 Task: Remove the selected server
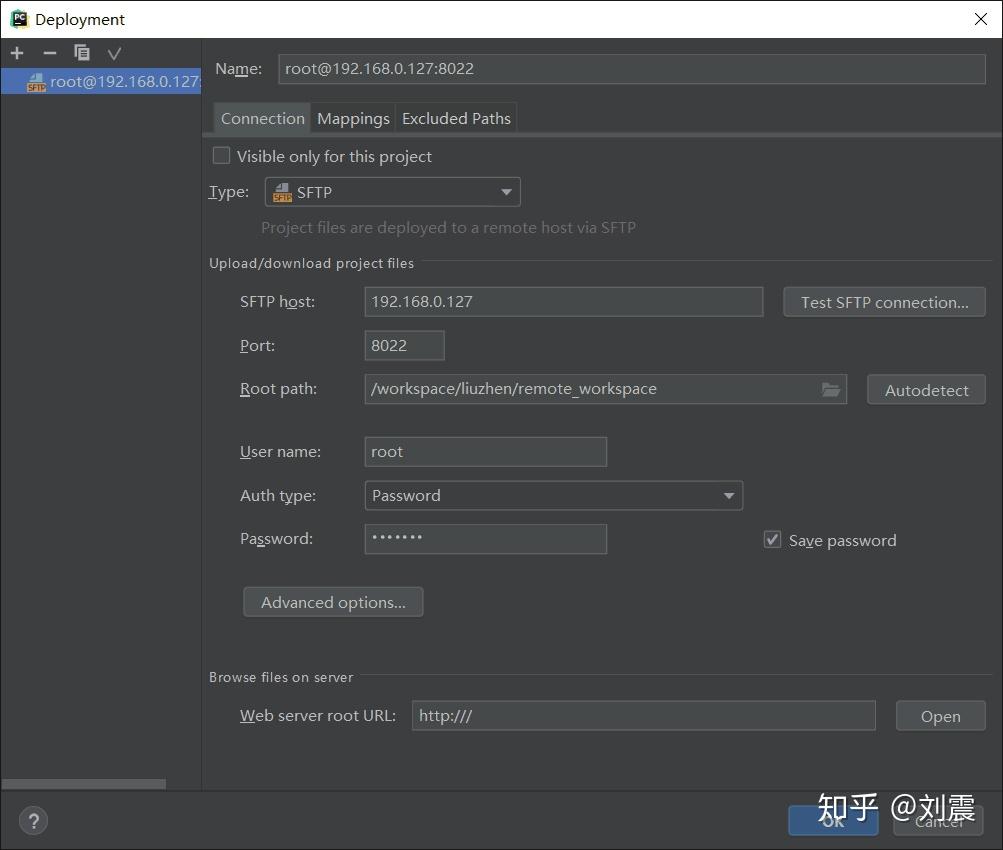coord(49,53)
